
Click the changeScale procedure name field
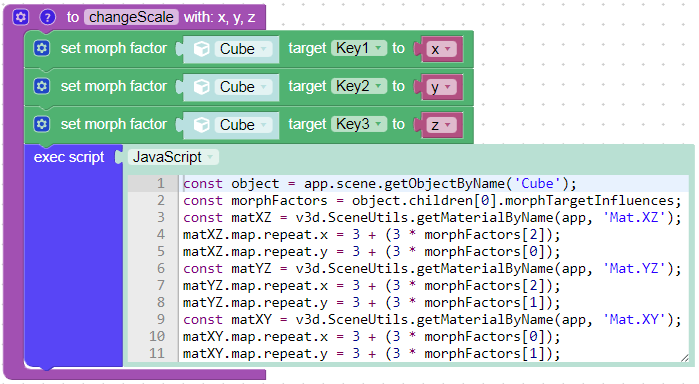click(x=131, y=17)
